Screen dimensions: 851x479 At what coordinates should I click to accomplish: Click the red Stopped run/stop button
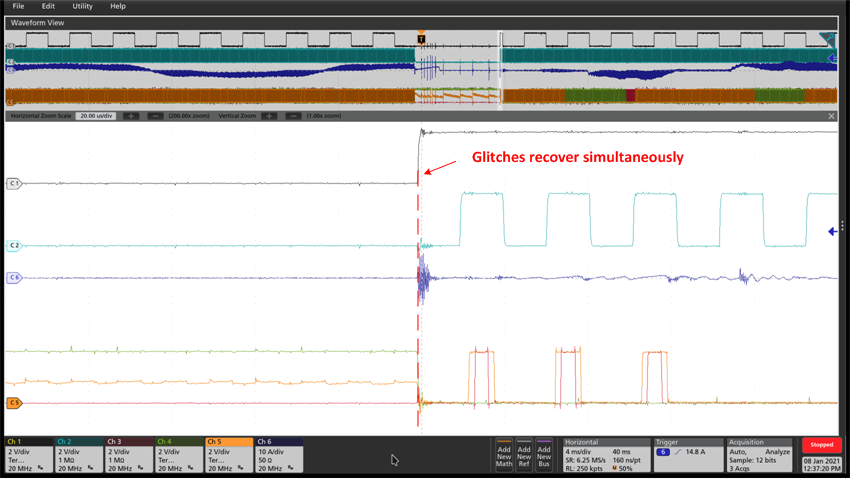[x=822, y=445]
